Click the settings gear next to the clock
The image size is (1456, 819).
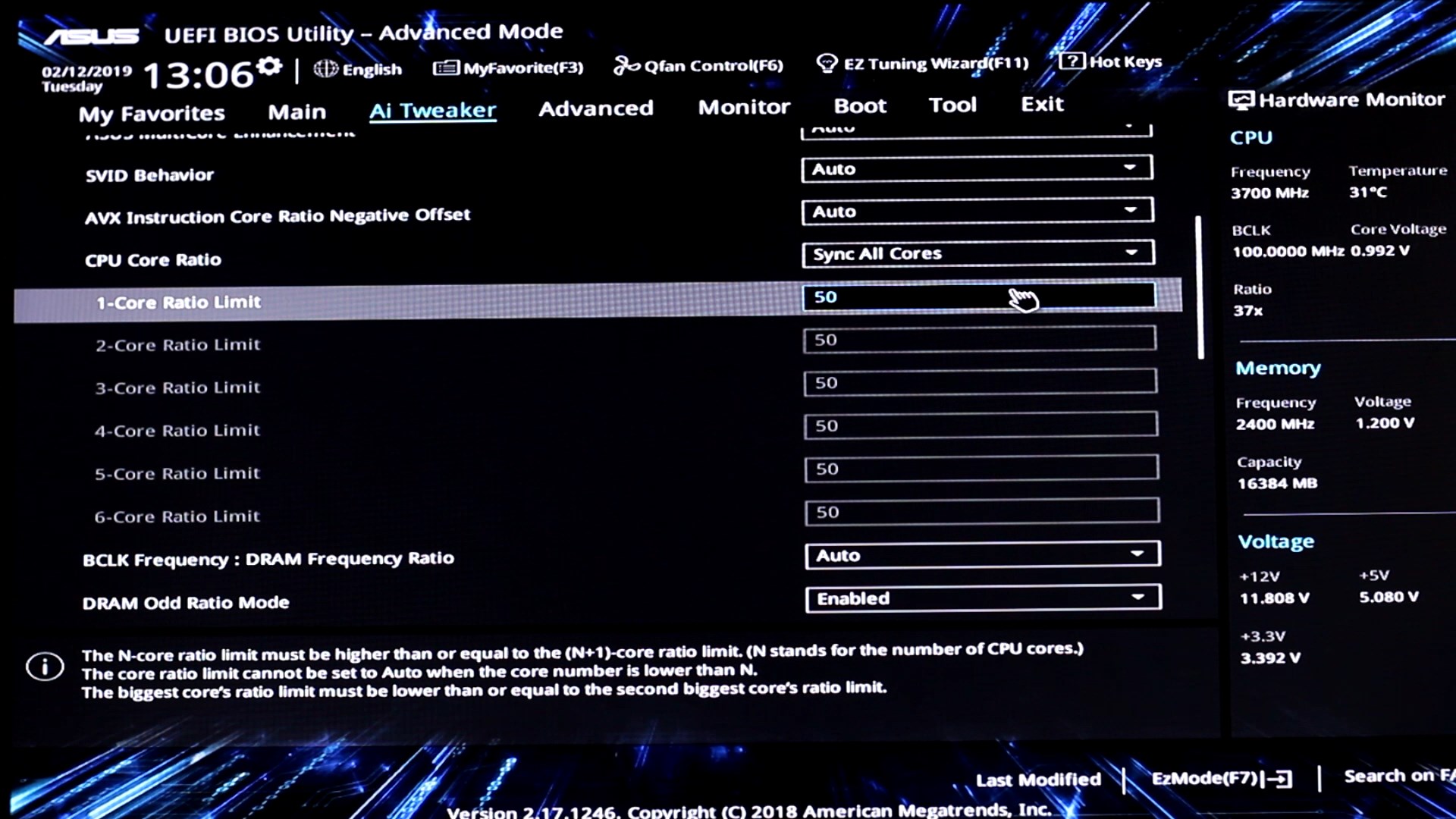pos(269,67)
